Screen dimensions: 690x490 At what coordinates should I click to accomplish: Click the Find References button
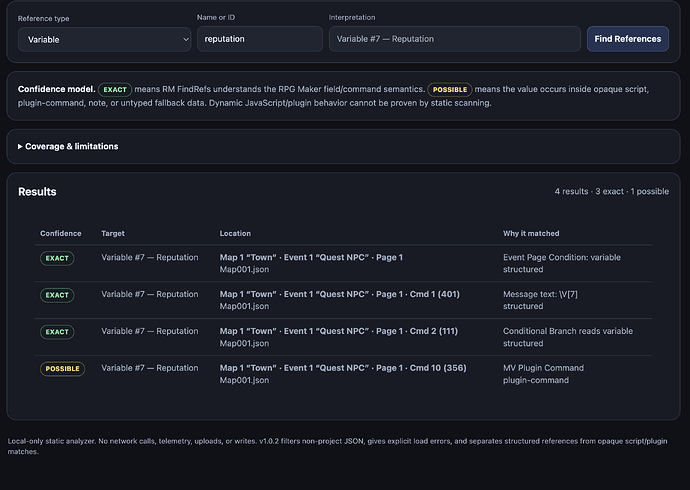(x=628, y=39)
